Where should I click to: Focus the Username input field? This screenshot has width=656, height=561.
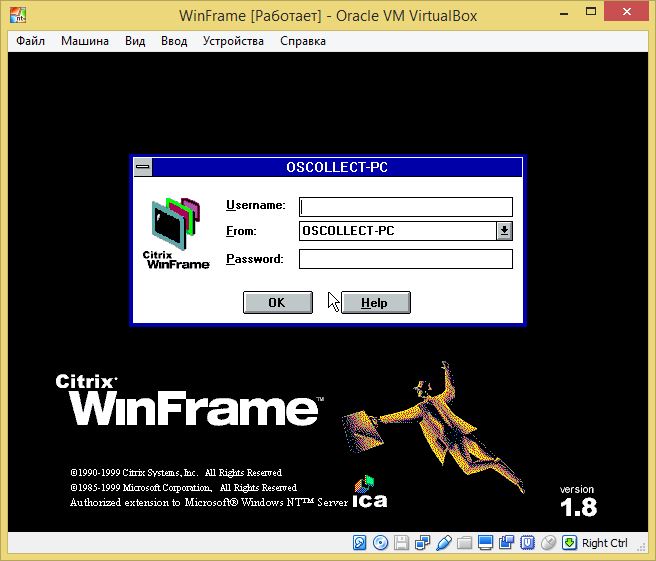tap(406, 207)
